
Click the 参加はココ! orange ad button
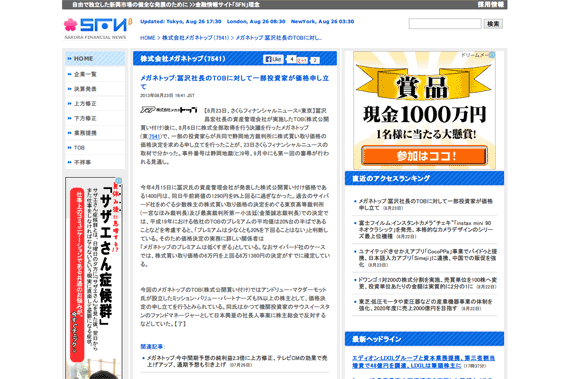(424, 156)
